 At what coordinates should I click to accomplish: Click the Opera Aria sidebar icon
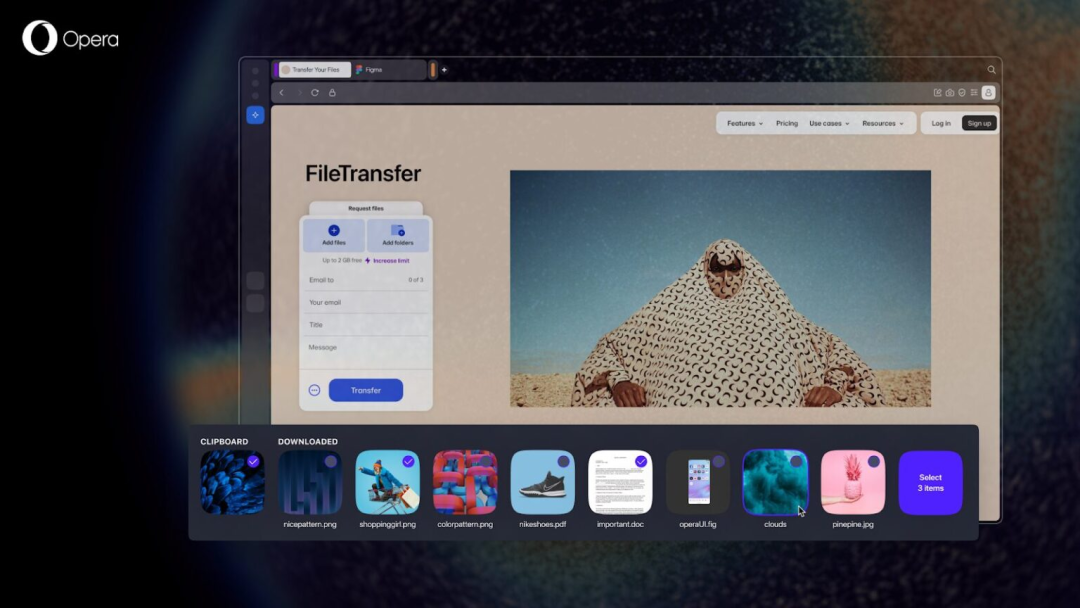point(255,115)
